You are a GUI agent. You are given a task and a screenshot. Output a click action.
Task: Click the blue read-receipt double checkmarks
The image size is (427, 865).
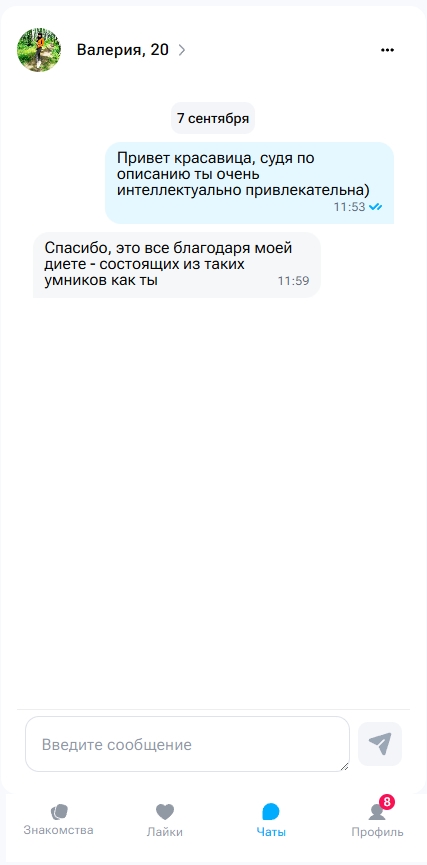click(376, 207)
